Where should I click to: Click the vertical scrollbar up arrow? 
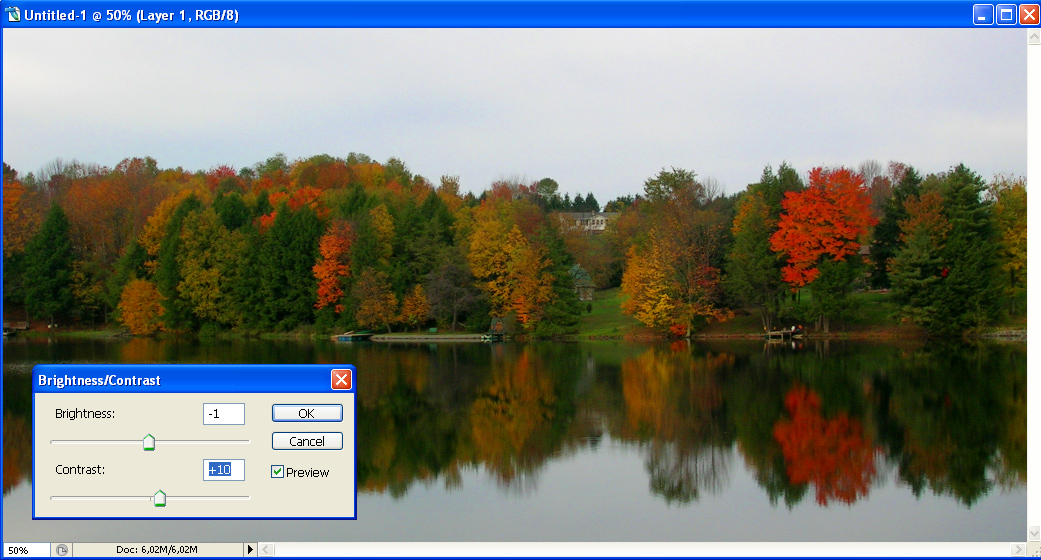[1034, 36]
